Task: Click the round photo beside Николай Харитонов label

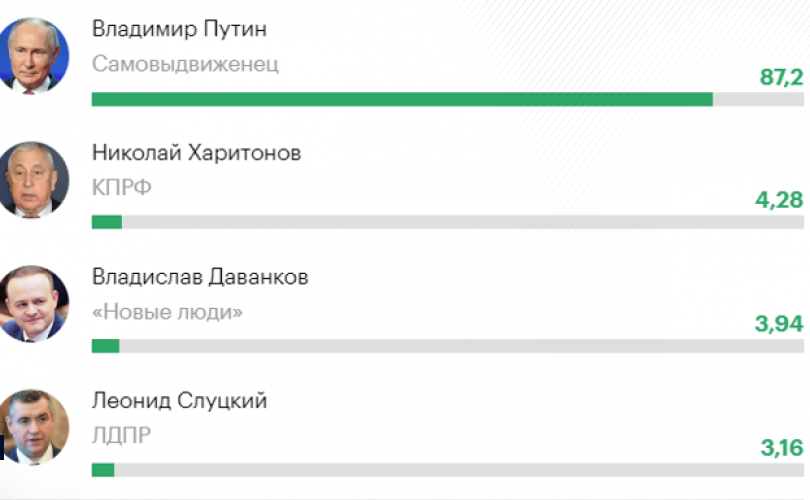Action: coord(33,179)
